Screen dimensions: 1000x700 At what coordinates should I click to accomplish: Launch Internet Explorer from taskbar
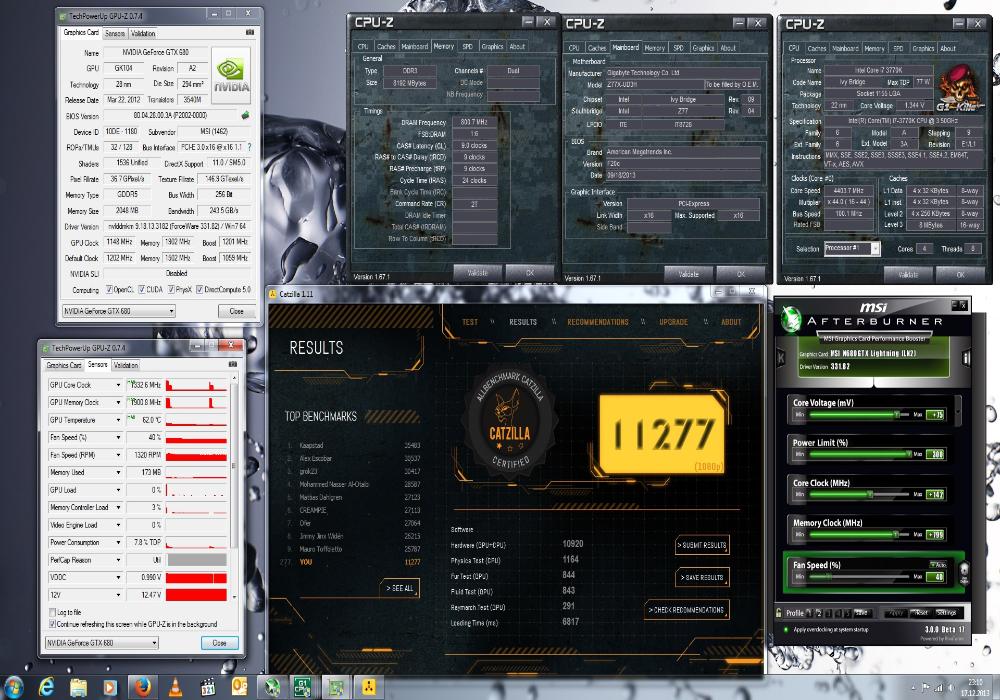47,687
